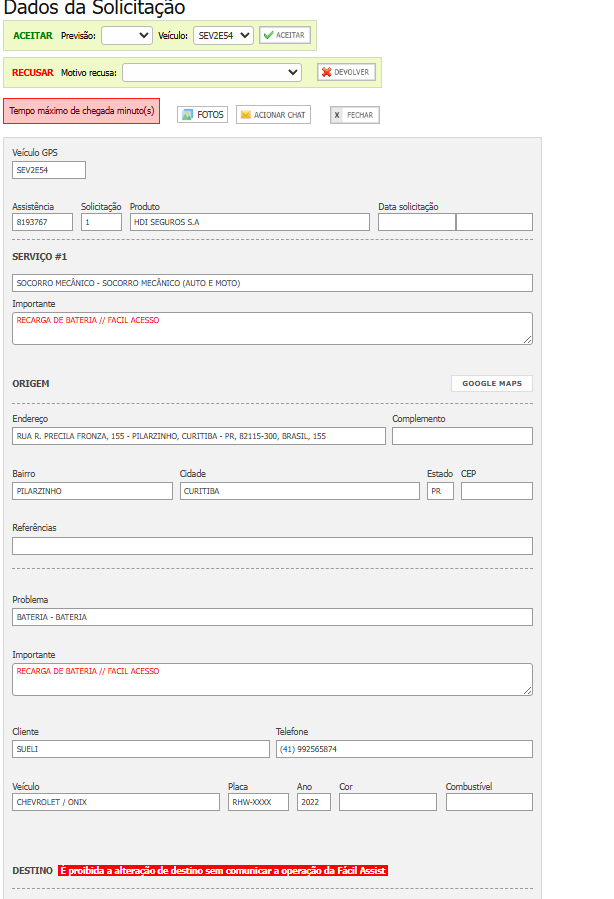Open the Previsão dropdown

click(127, 36)
